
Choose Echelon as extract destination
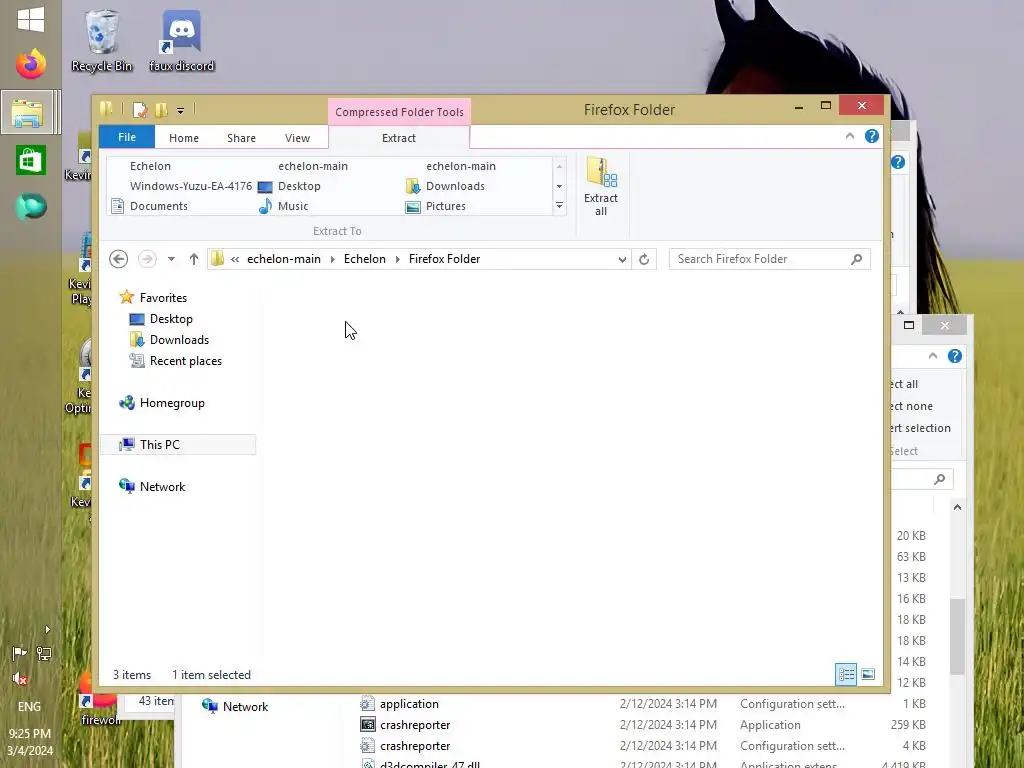(x=150, y=166)
